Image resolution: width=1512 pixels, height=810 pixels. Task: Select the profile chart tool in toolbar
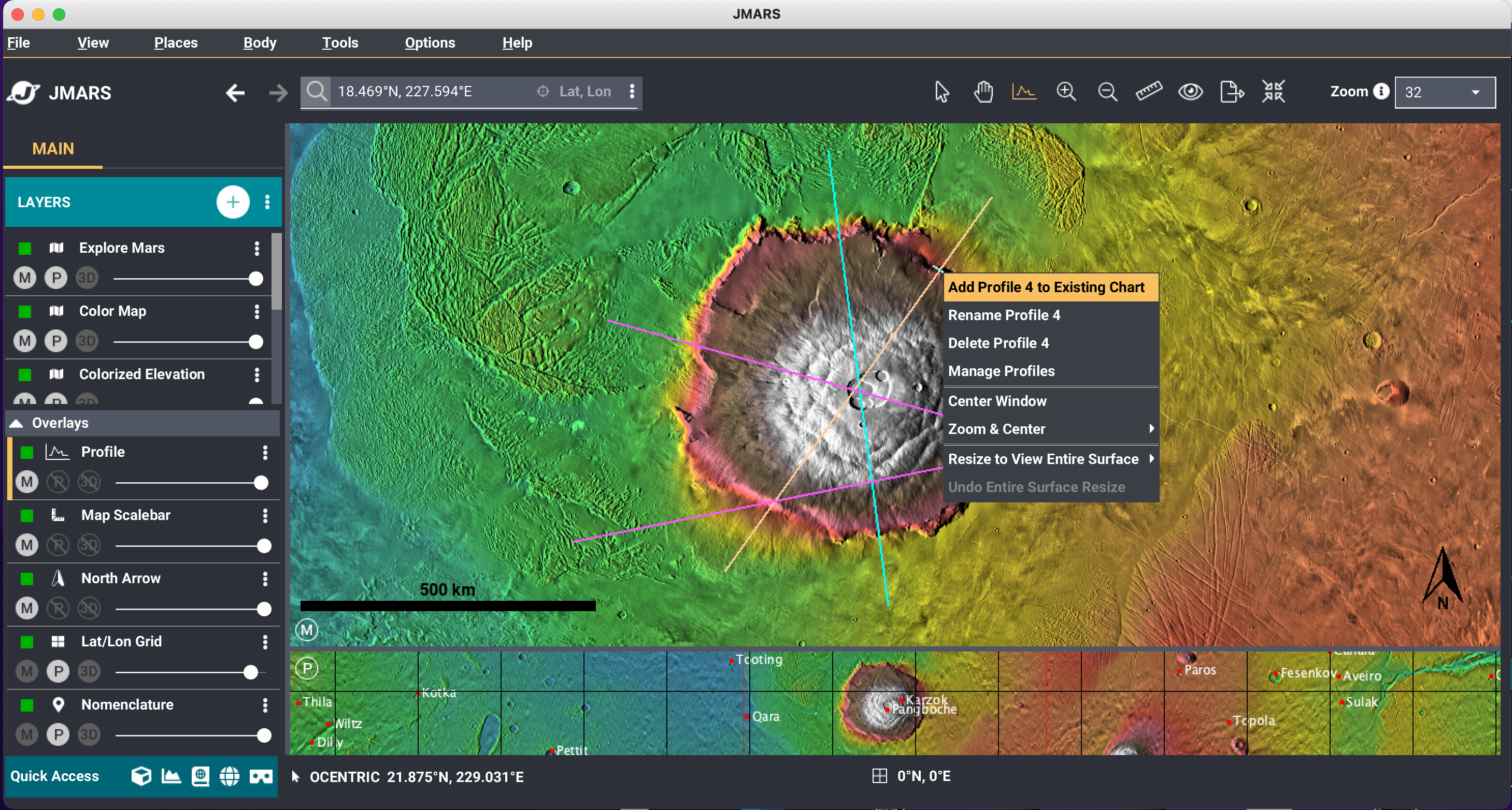click(x=1024, y=92)
